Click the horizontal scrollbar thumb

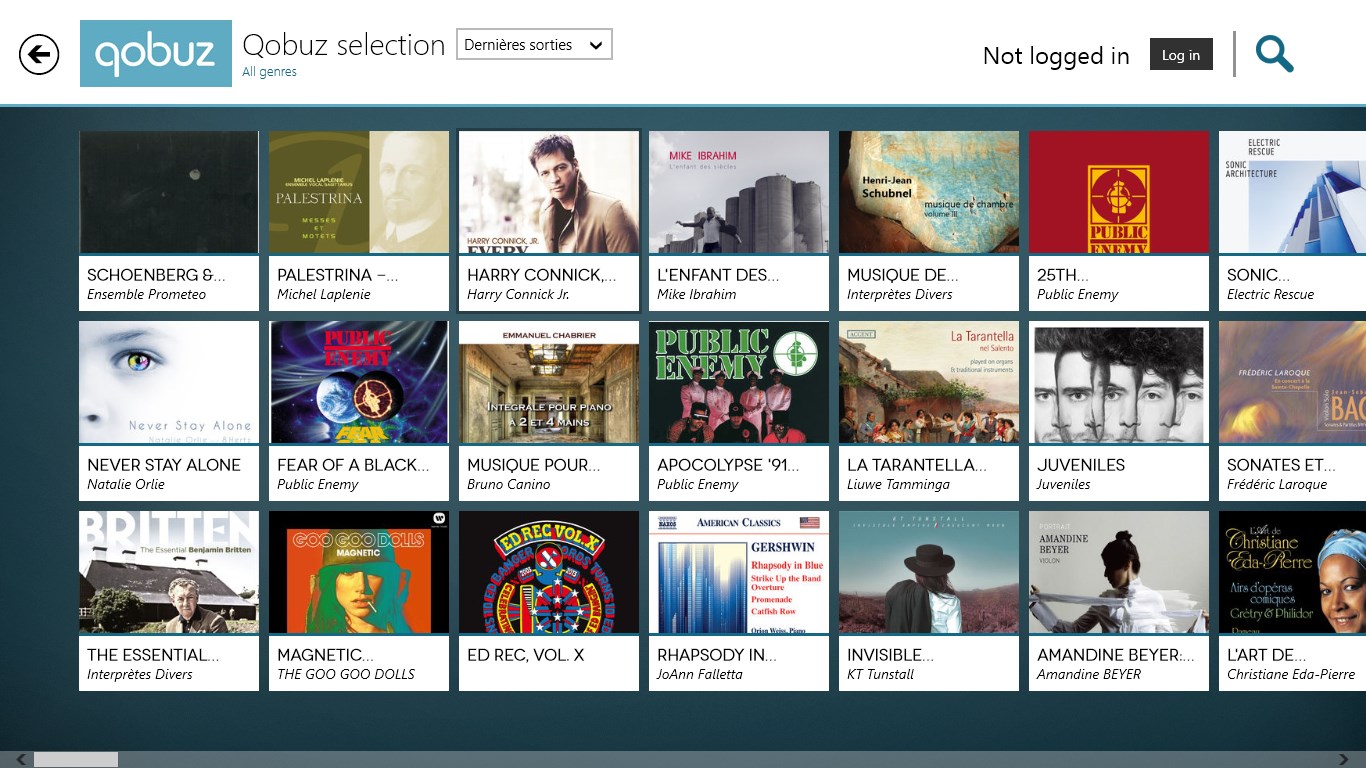point(76,760)
